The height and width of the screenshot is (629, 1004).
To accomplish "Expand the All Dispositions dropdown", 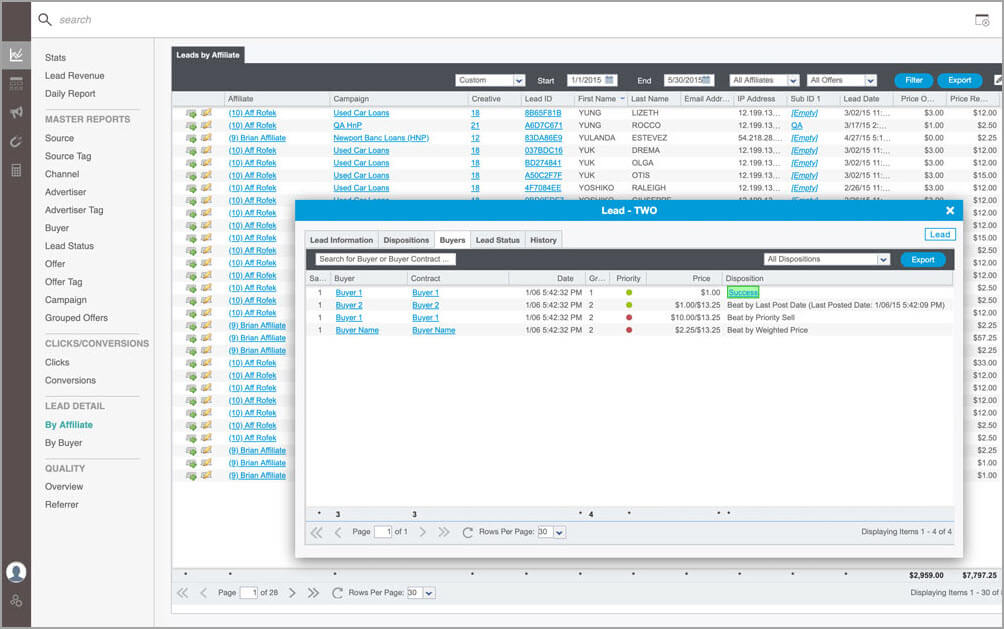I will click(882, 260).
